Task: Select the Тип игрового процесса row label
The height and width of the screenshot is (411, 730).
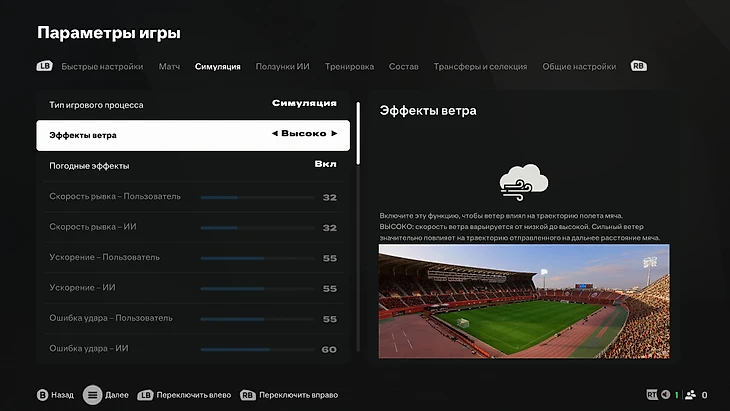Action: (96, 105)
